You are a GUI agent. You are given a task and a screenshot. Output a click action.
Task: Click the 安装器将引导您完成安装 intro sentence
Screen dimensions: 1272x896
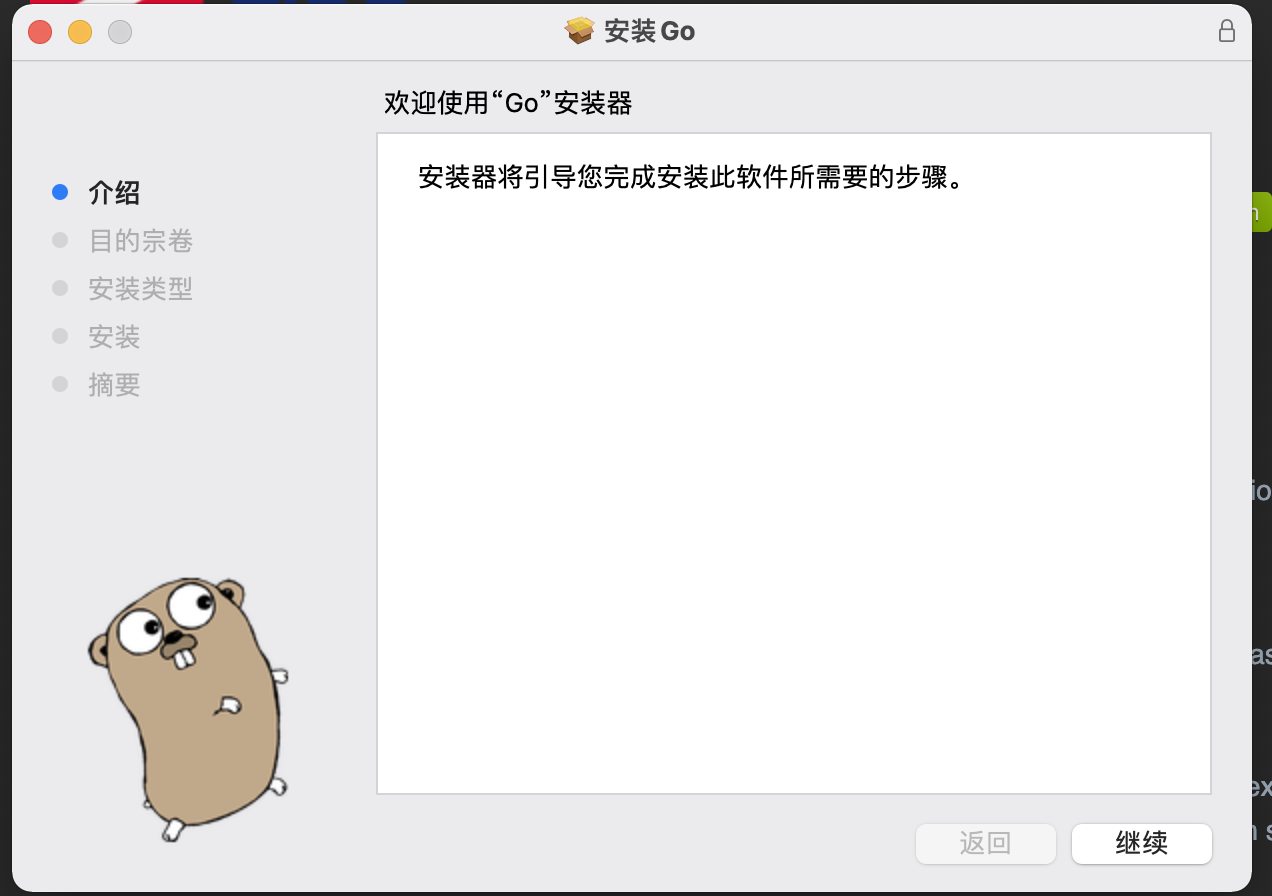tap(690, 178)
